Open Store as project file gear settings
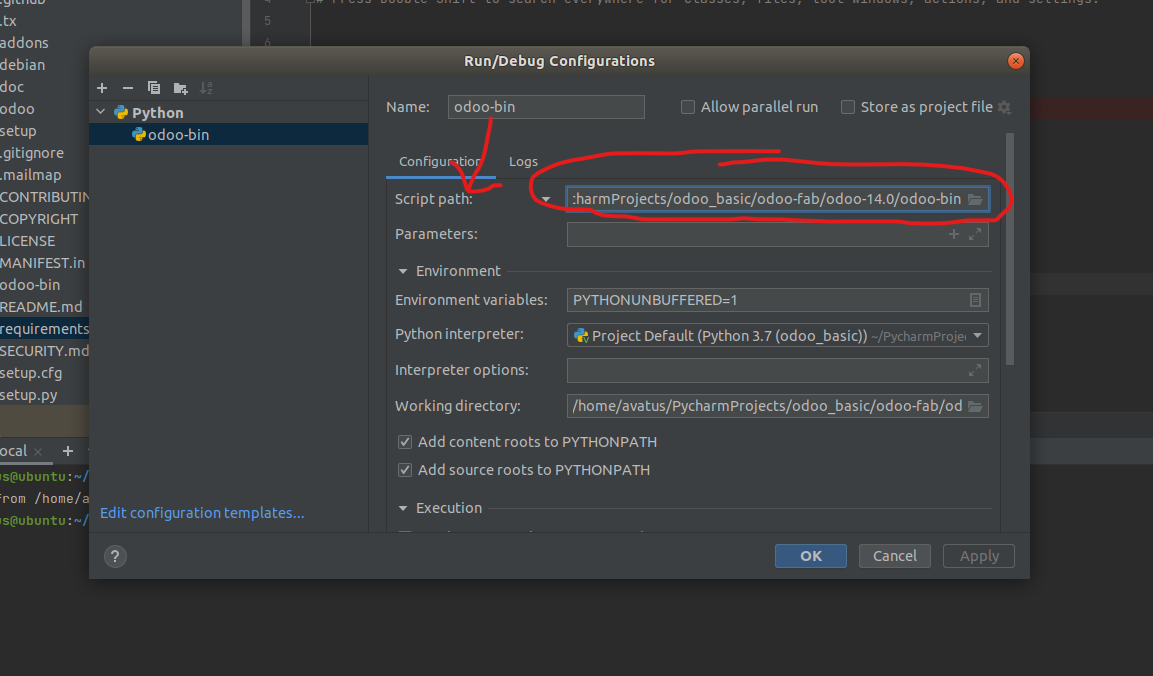 [1004, 107]
